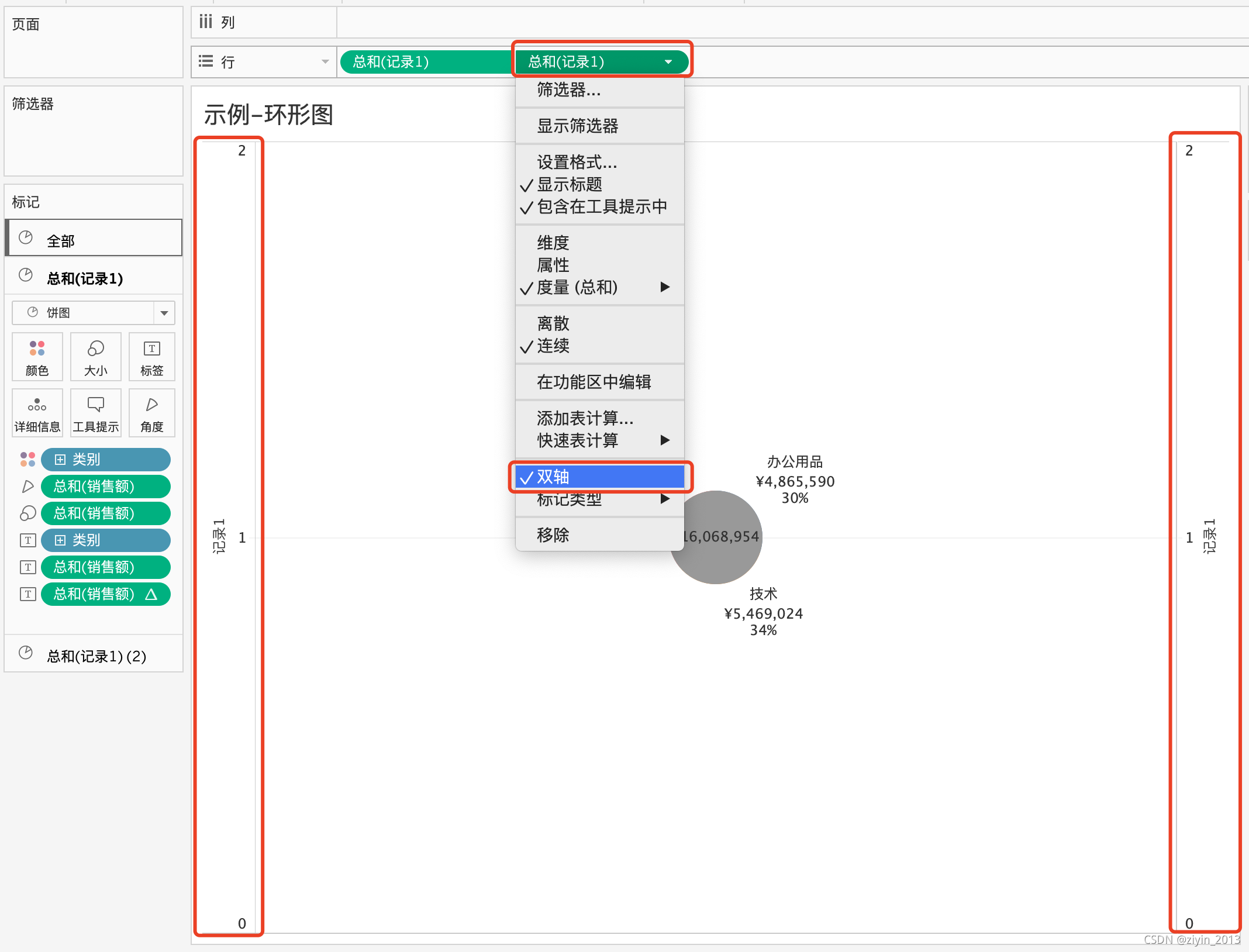Image resolution: width=1249 pixels, height=952 pixels.
Task: Choose 移除 in the context menu
Action: [553, 534]
